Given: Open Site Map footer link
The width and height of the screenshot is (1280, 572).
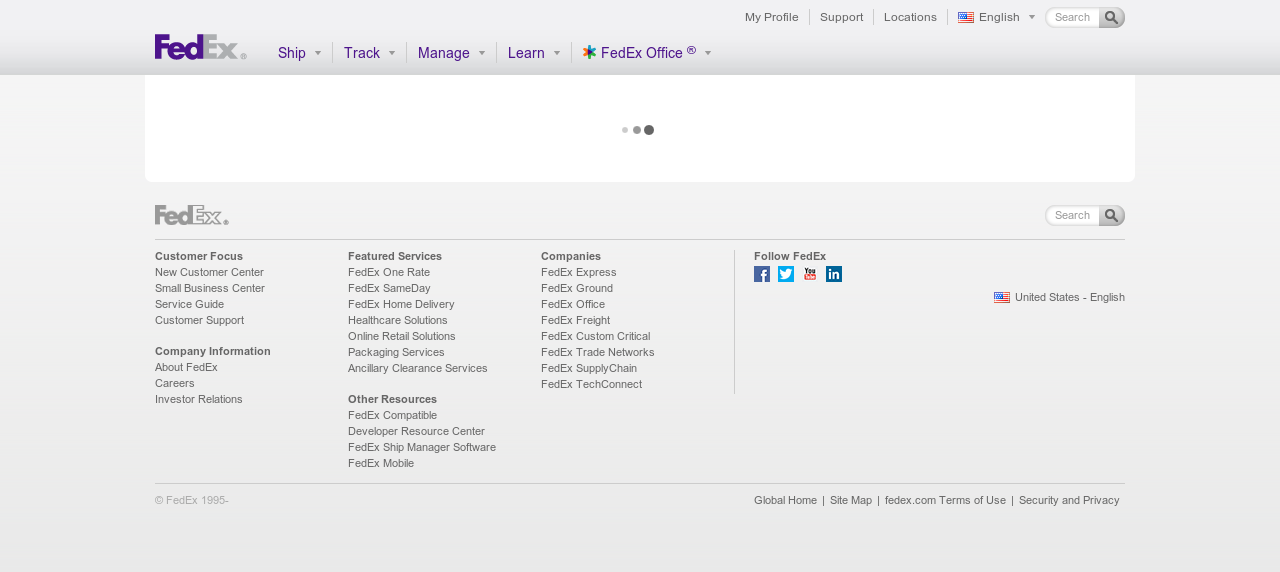Looking at the screenshot, I should (x=851, y=500).
